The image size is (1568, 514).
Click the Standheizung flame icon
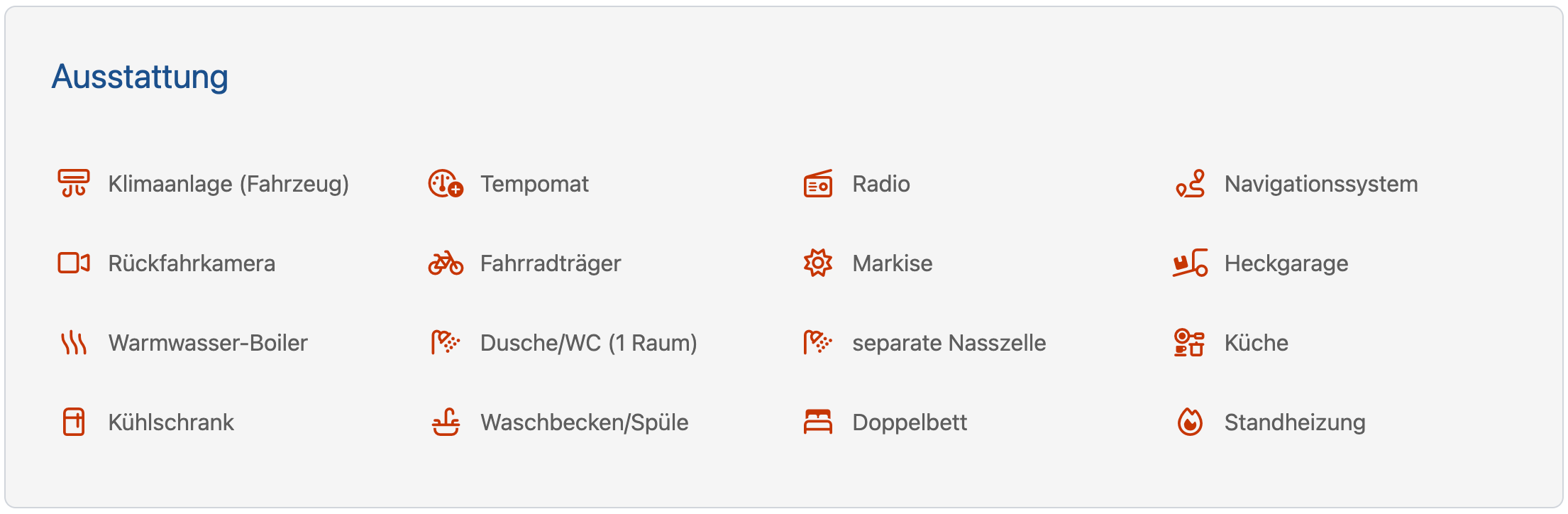click(1190, 422)
